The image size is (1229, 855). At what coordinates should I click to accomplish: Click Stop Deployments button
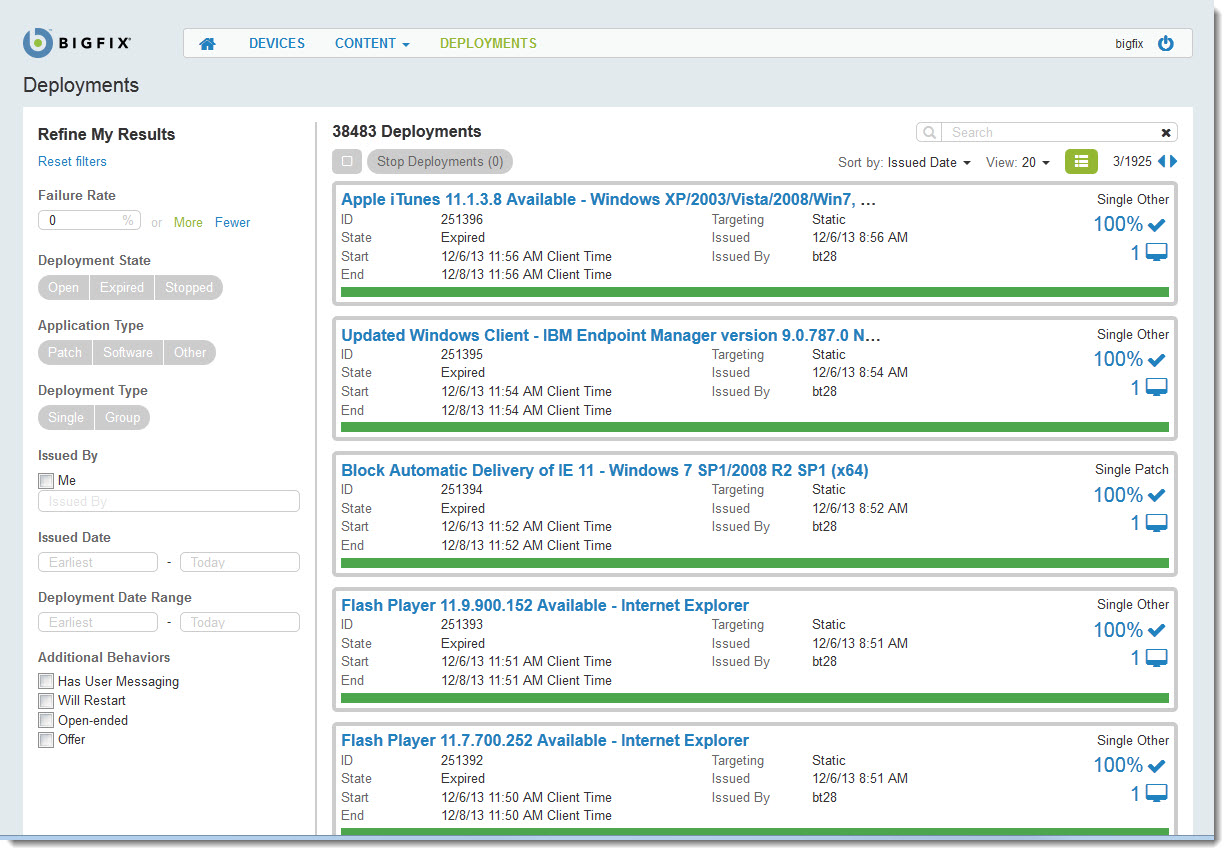pos(440,162)
